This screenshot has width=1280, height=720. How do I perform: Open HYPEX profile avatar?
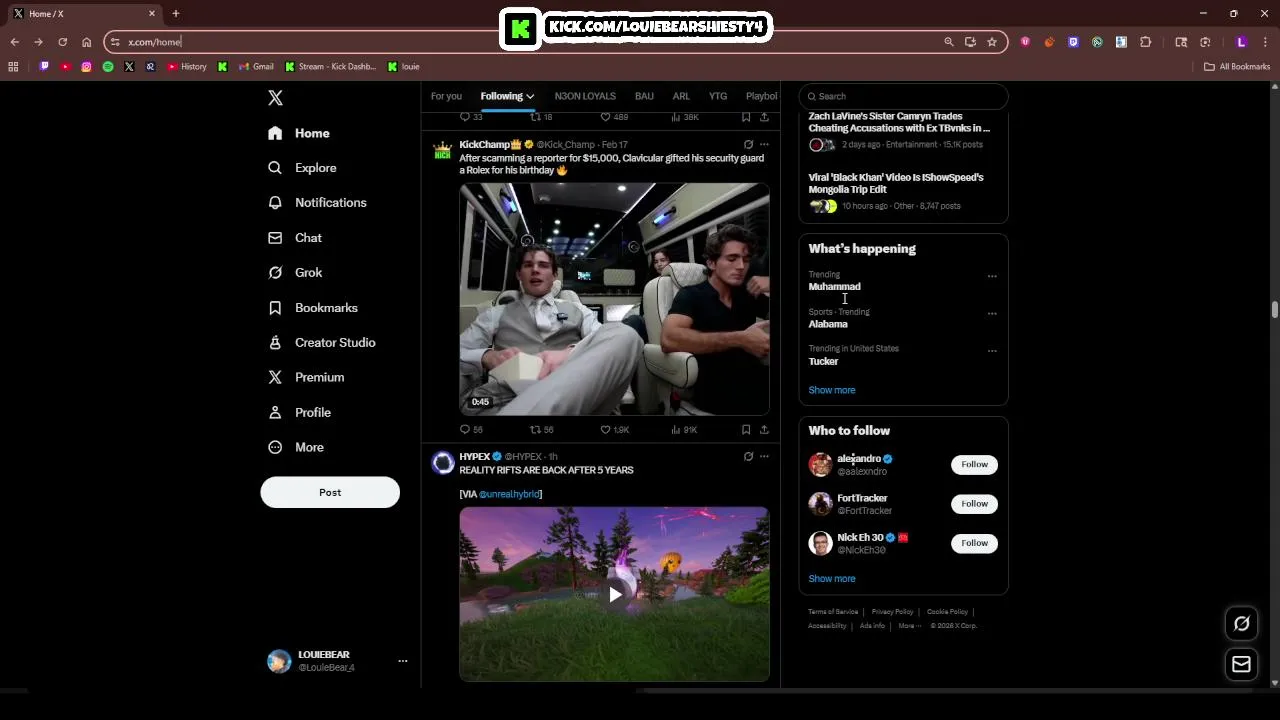tap(442, 462)
